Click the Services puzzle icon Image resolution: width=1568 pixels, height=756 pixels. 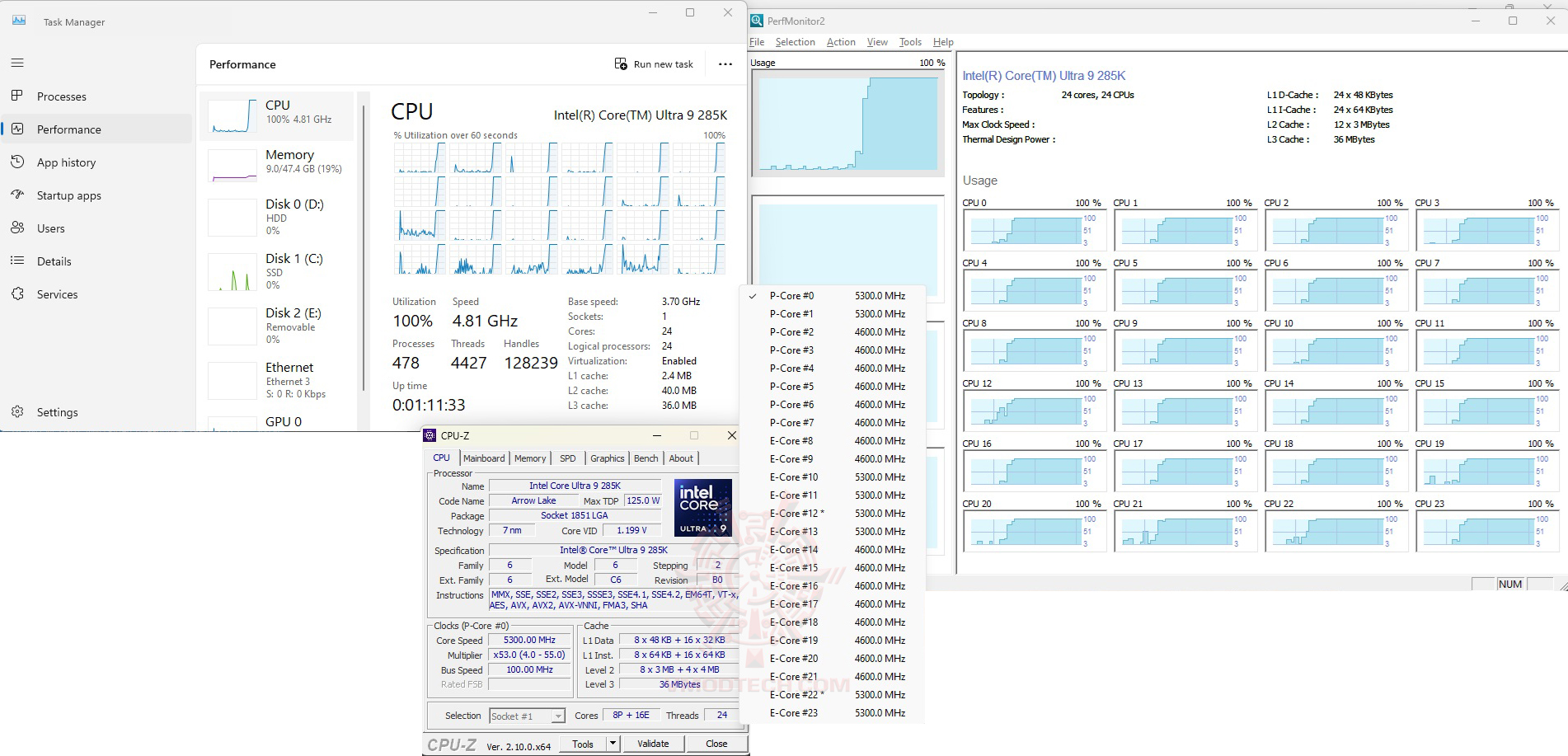(17, 294)
